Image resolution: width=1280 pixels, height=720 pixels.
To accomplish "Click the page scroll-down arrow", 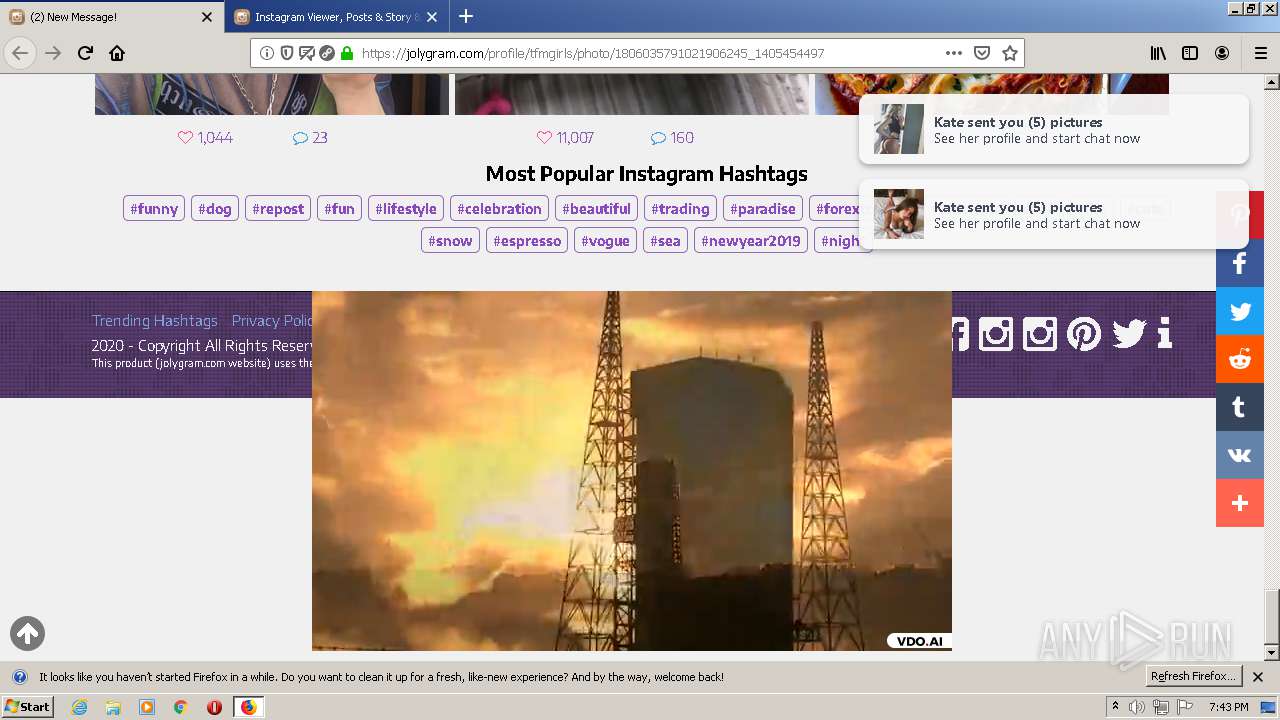I will click(x=1272, y=653).
